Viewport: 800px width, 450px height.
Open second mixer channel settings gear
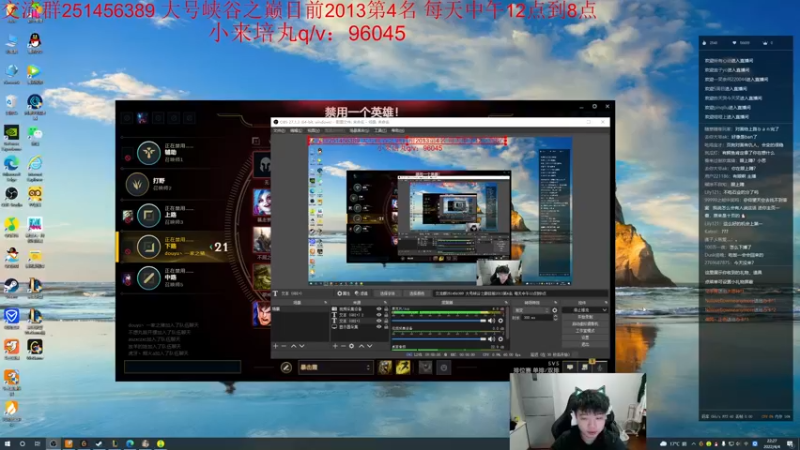click(x=501, y=339)
